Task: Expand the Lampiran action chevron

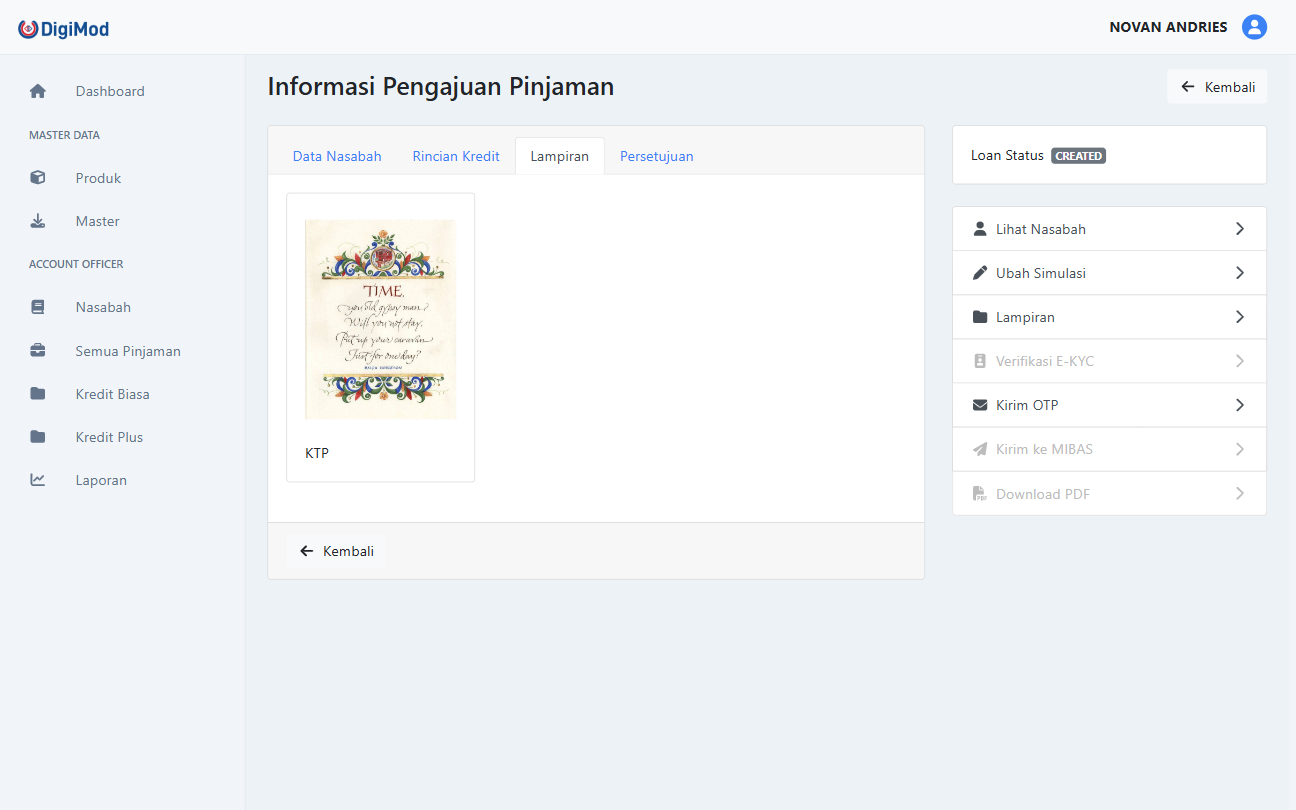Action: [1240, 317]
